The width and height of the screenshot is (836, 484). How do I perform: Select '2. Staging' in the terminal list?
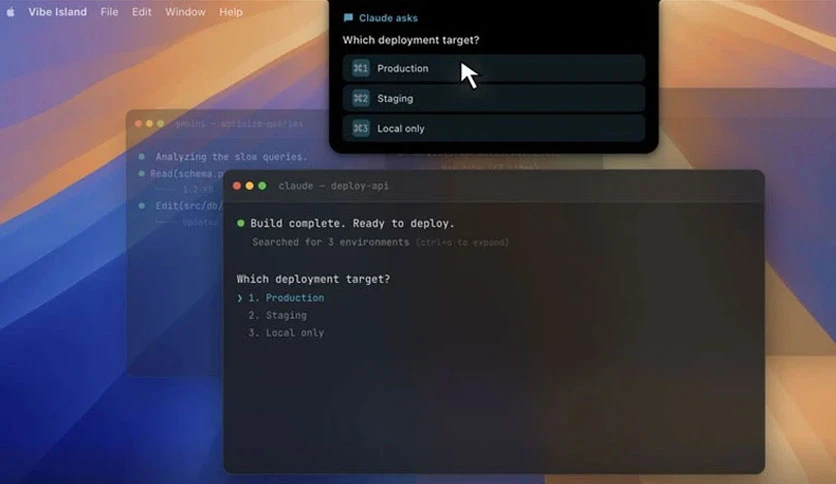pyautogui.click(x=278, y=316)
